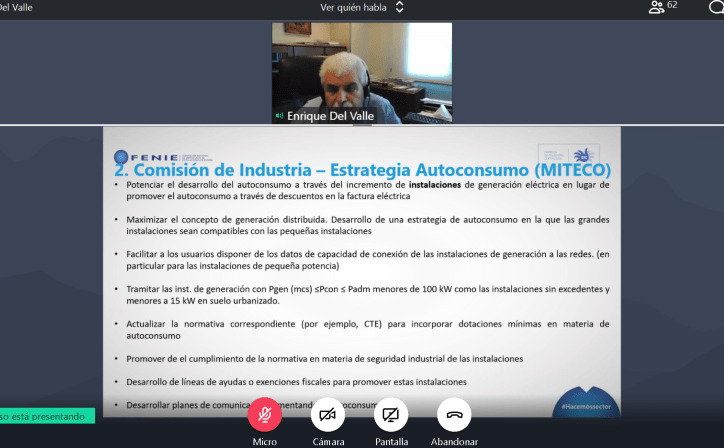Open the chat bubble icon
This screenshot has width=724, height=448.
tap(717, 7)
